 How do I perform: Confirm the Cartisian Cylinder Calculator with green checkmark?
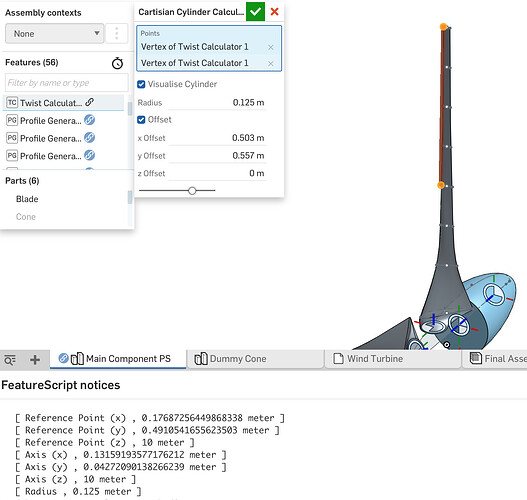click(255, 12)
